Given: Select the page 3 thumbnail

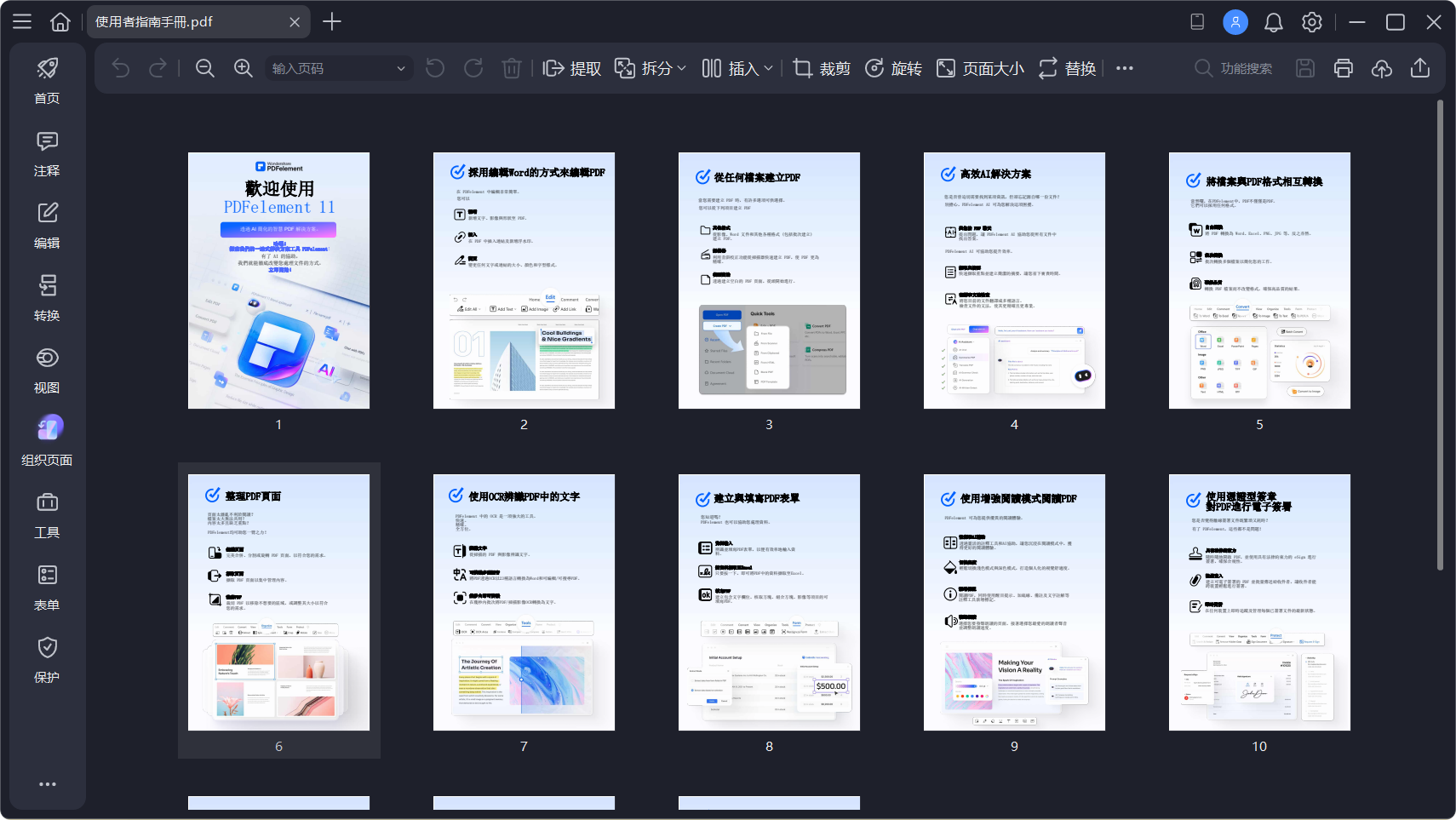Looking at the screenshot, I should coord(768,280).
